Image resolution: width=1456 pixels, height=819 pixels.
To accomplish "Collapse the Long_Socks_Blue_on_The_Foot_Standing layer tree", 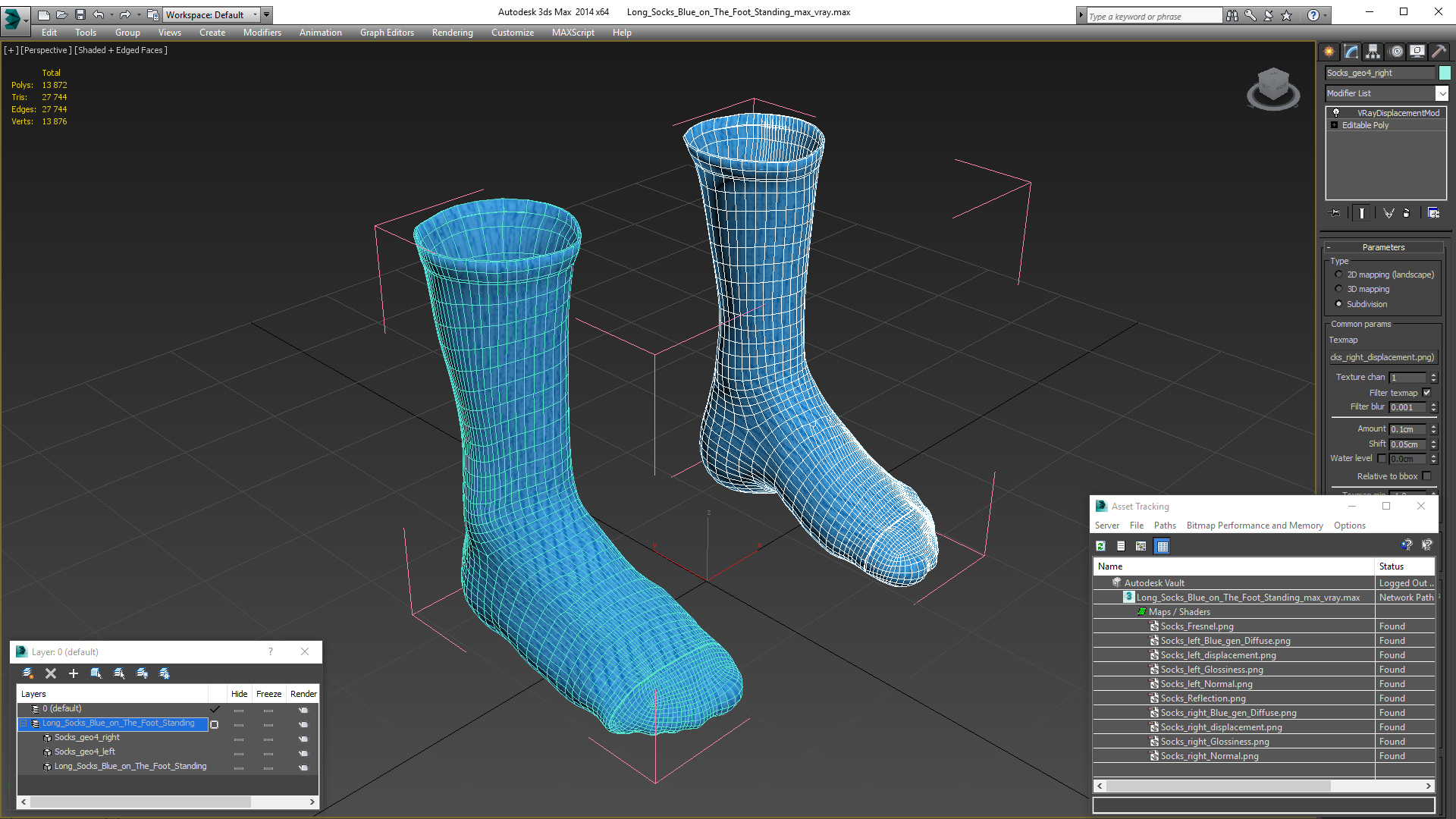I will click(24, 723).
